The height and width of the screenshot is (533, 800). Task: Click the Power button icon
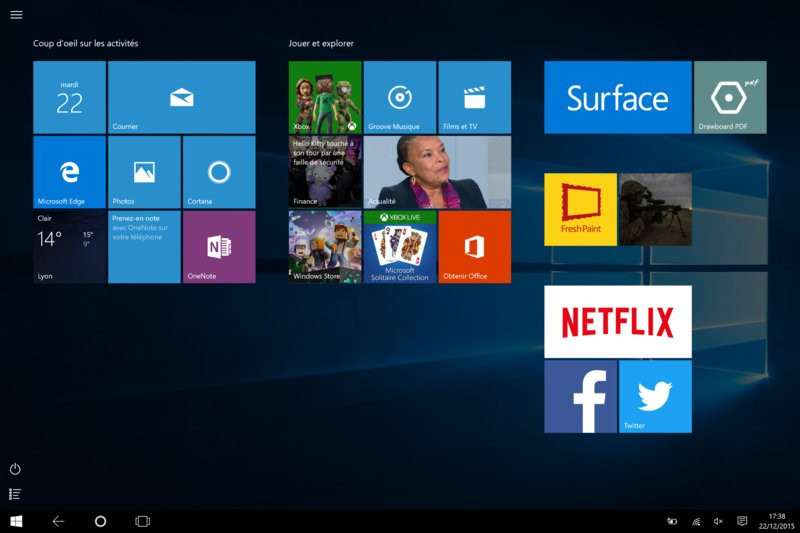click(x=15, y=469)
